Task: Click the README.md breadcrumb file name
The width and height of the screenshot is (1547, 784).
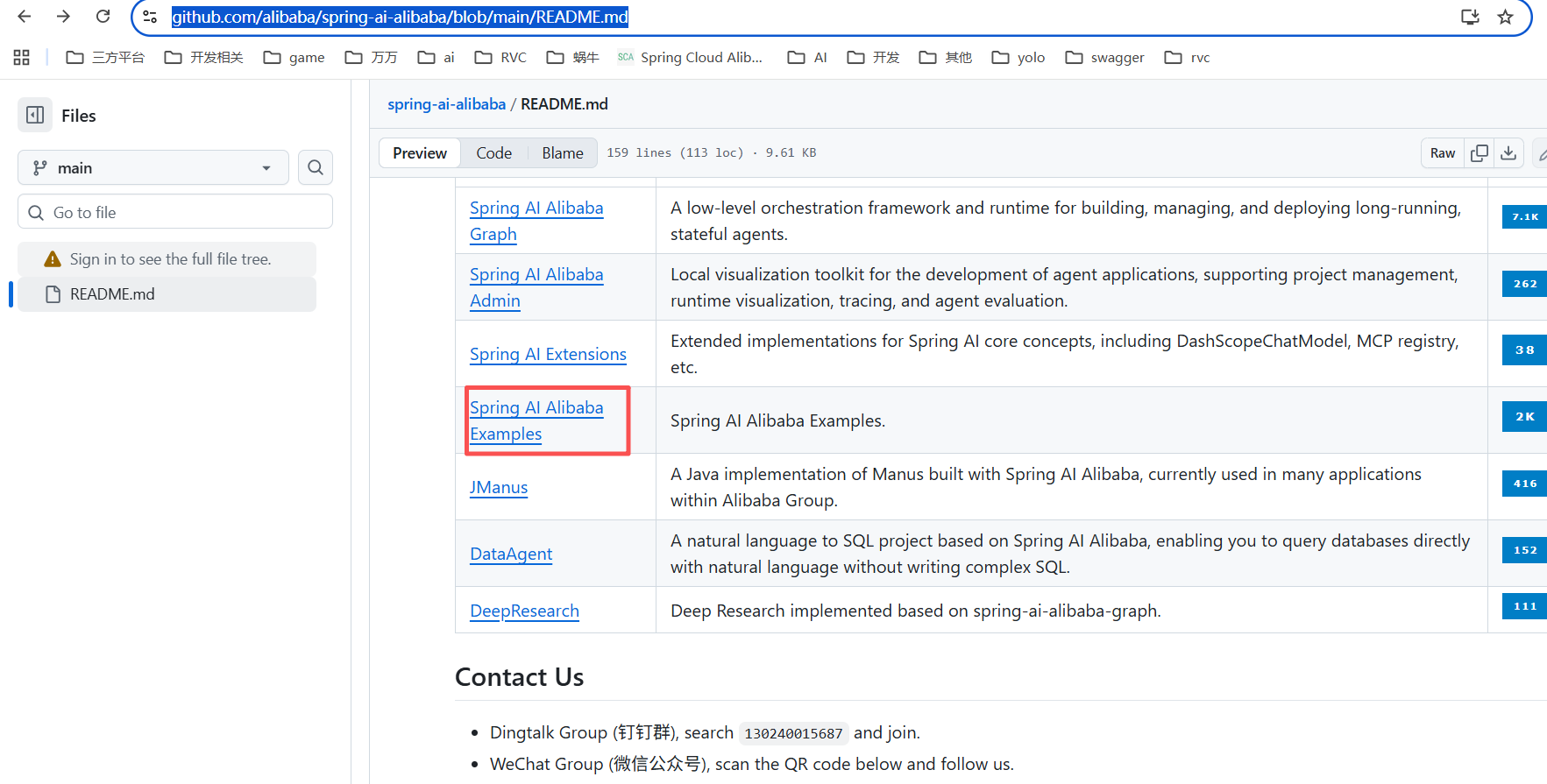Action: click(564, 104)
